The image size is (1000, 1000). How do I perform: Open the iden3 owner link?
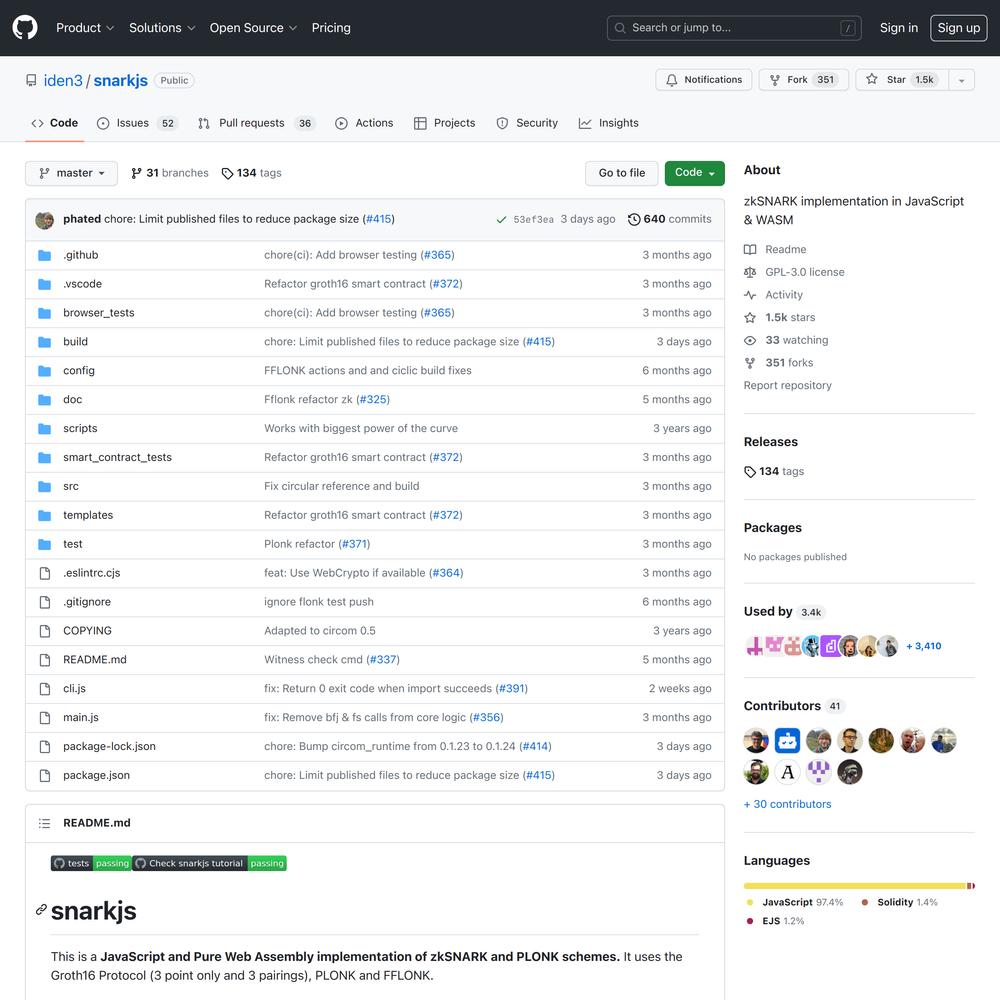click(x=63, y=80)
